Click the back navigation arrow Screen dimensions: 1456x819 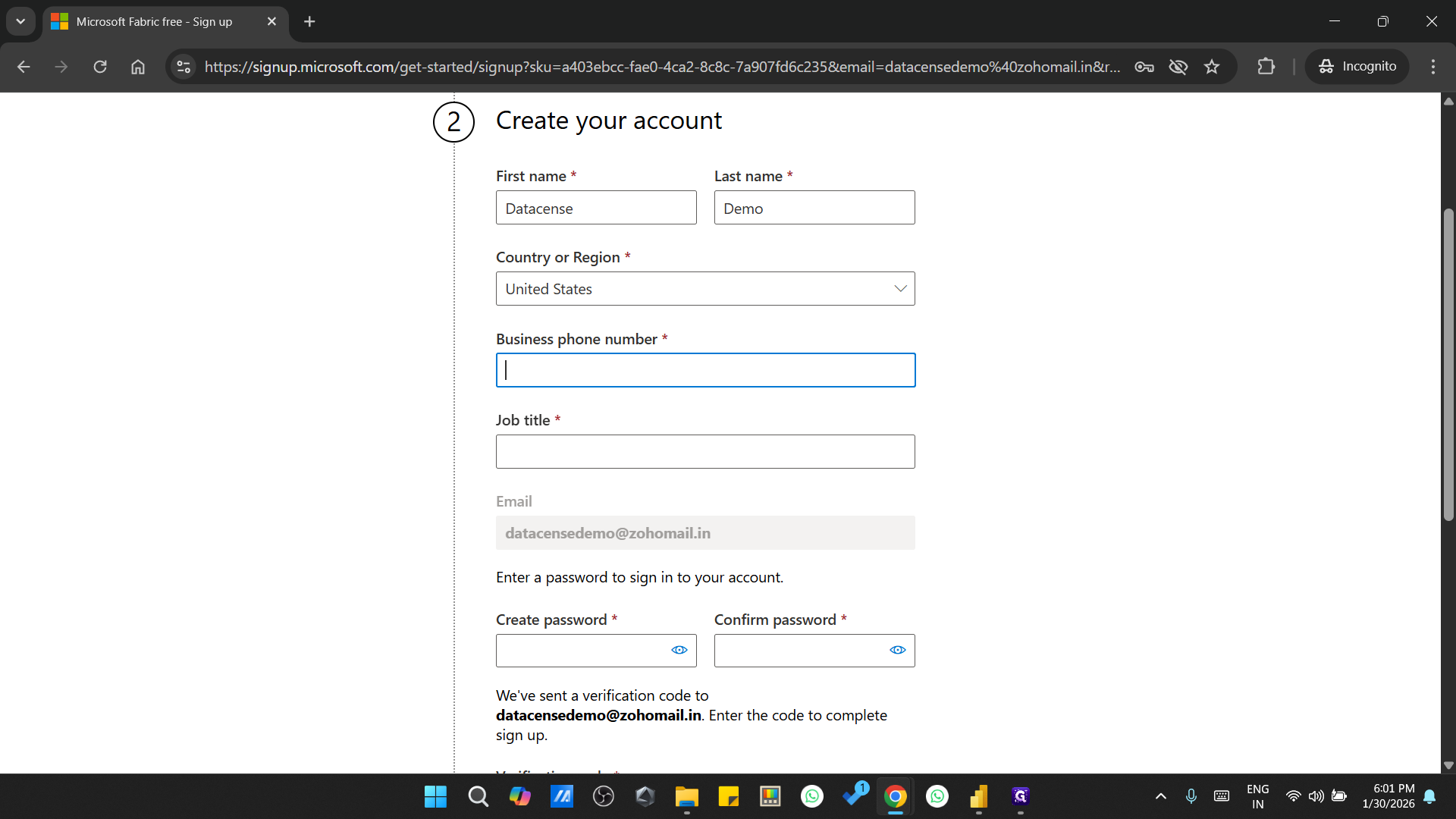pyautogui.click(x=24, y=67)
